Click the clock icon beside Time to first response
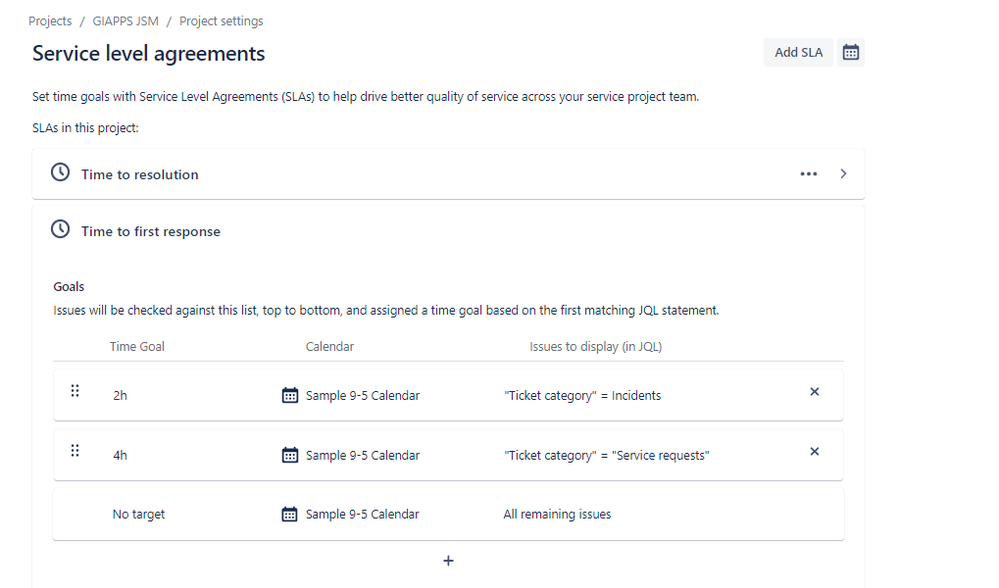Viewport: 999px width, 588px height. pos(61,229)
